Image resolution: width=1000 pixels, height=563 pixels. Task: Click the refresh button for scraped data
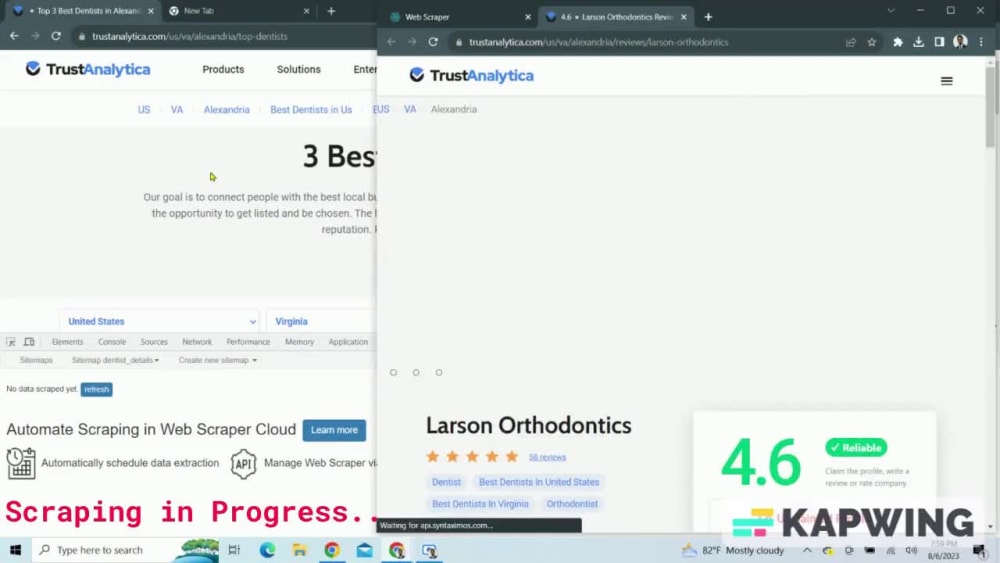96,390
